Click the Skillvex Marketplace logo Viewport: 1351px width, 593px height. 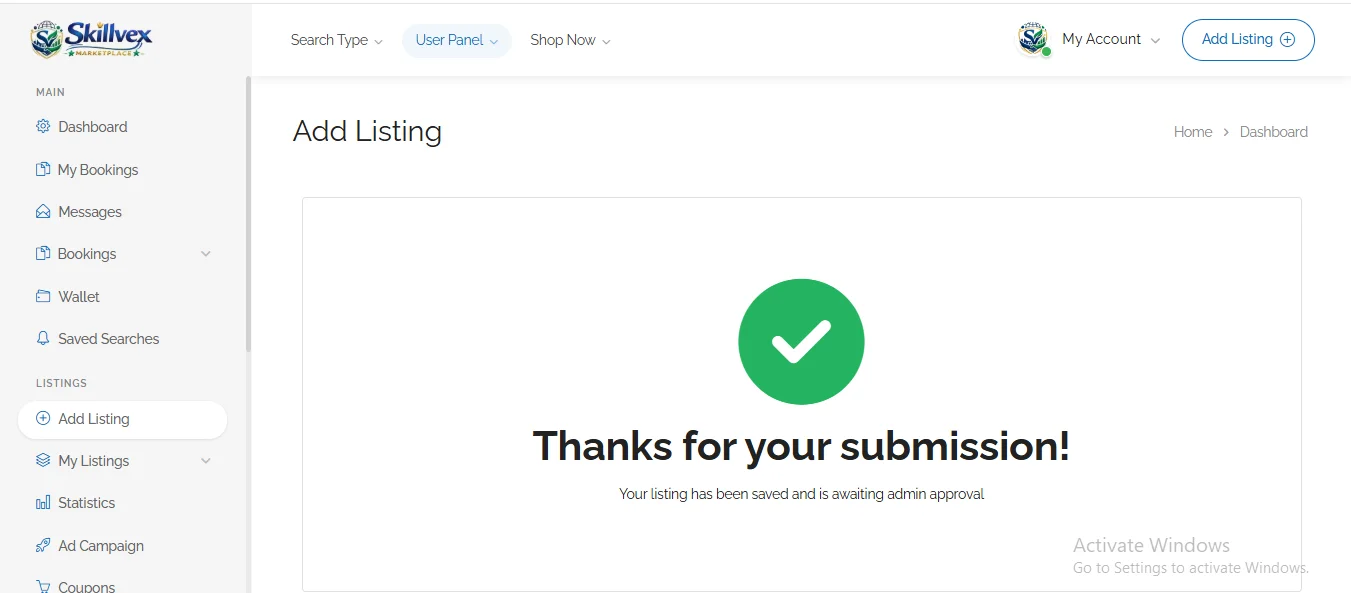click(x=91, y=39)
